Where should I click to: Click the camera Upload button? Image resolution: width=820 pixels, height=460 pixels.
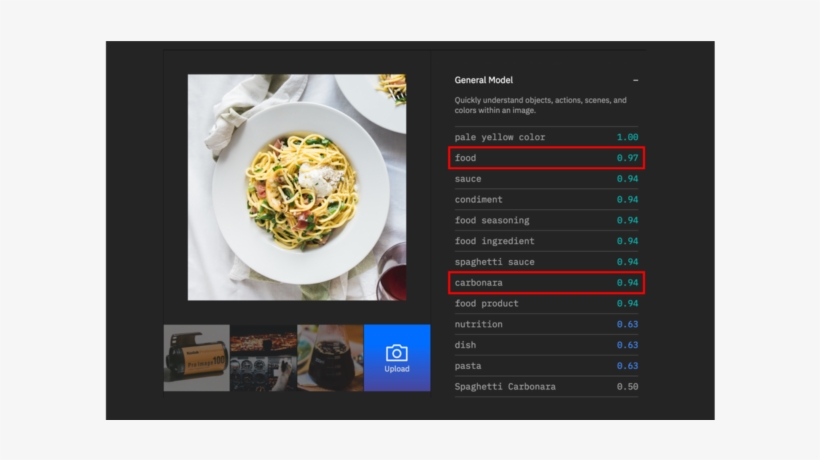397,357
